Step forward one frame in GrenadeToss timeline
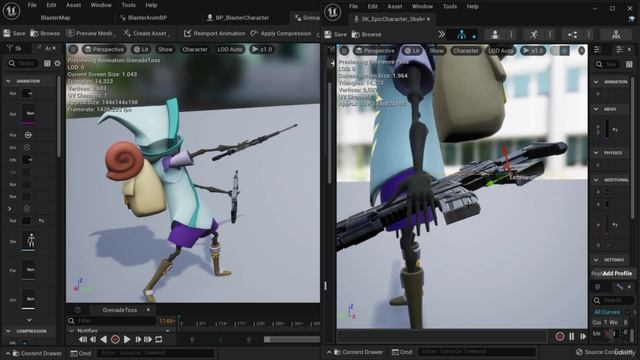640x360 pixels. pyautogui.click(x=138, y=339)
